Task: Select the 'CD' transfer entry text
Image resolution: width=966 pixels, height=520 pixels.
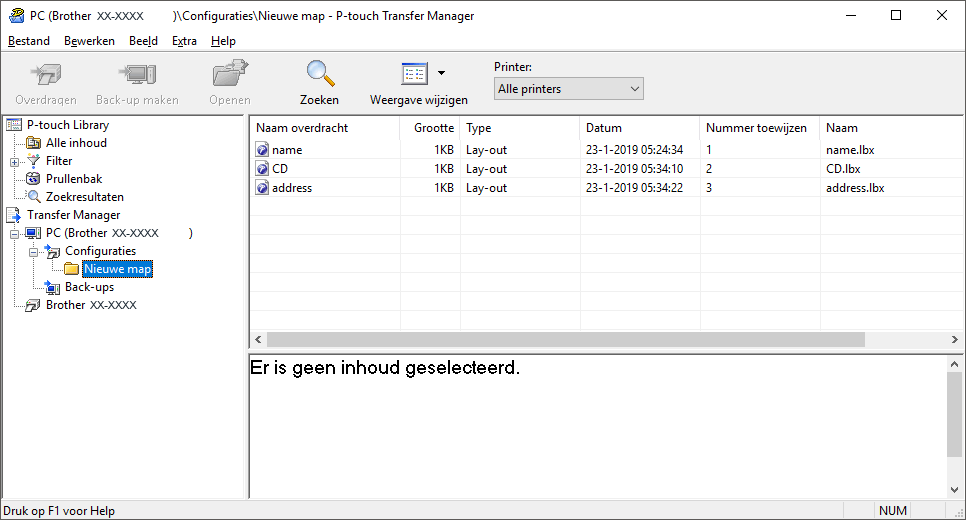Action: (x=280, y=169)
